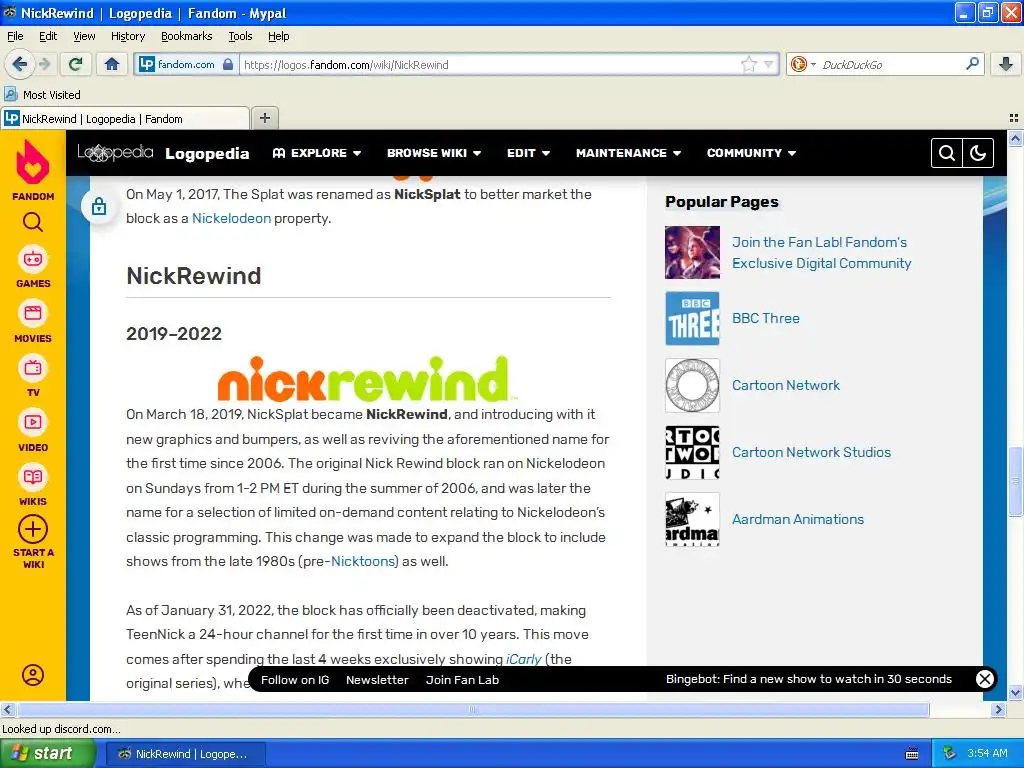Bookmark this page with the star icon
1024x768 pixels.
pos(748,64)
